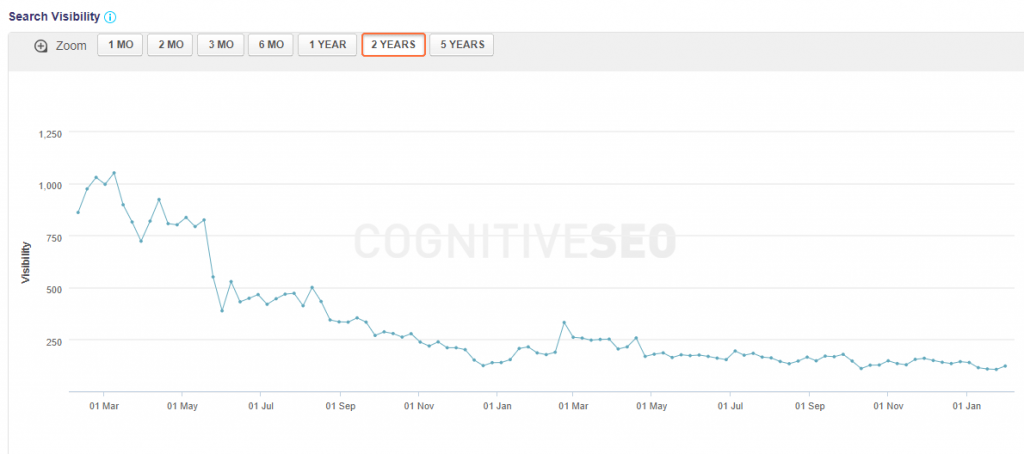Click the 250 y-axis label

coord(54,341)
